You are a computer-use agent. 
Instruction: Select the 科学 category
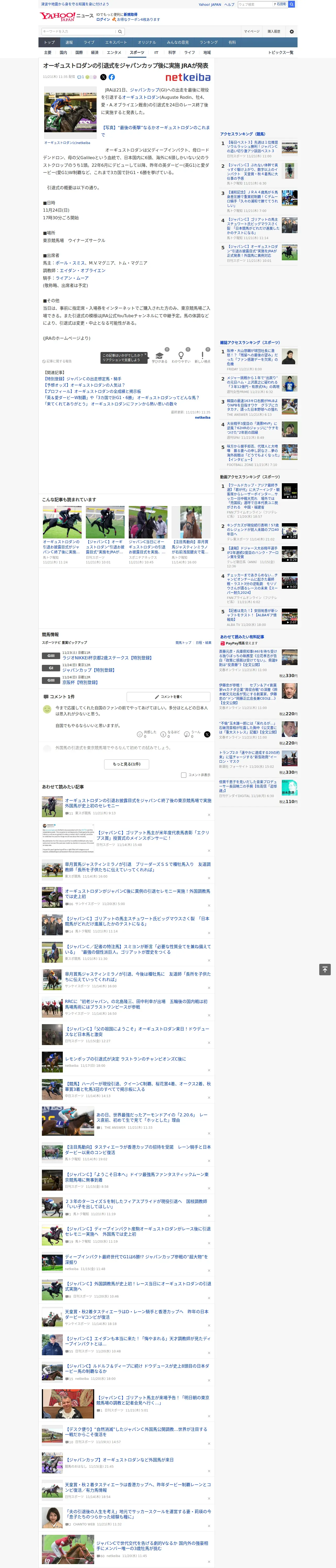tap(172, 52)
